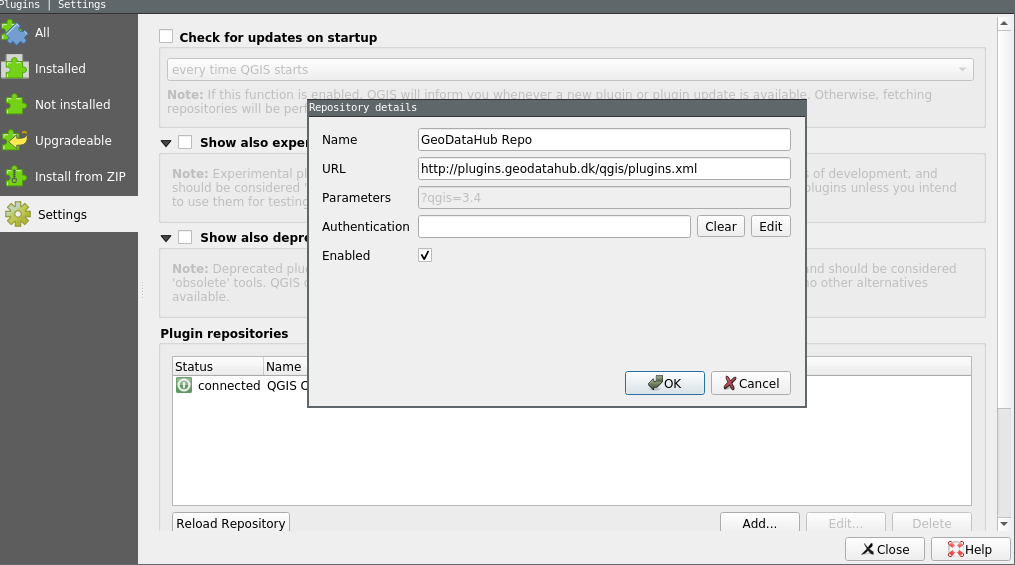Click the Reload Repository button

point(230,523)
